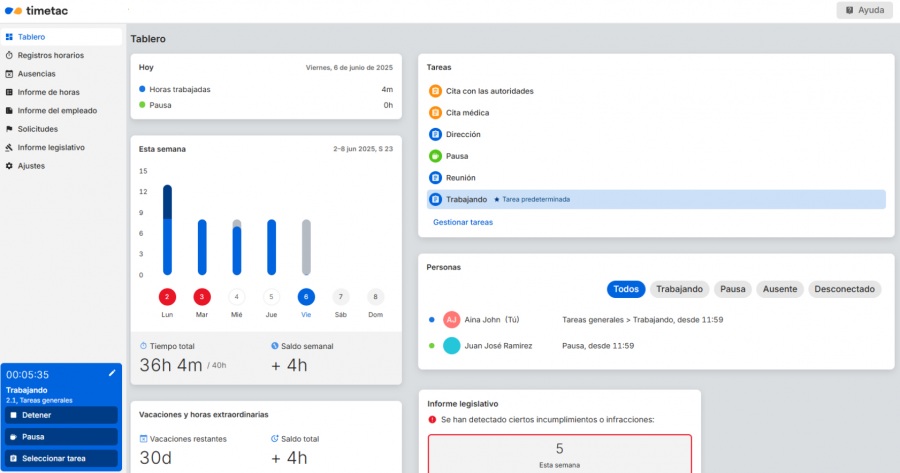This screenshot has height=473, width=900.
Task: Click the clock icon beside Tiempo total
Action: 143,346
